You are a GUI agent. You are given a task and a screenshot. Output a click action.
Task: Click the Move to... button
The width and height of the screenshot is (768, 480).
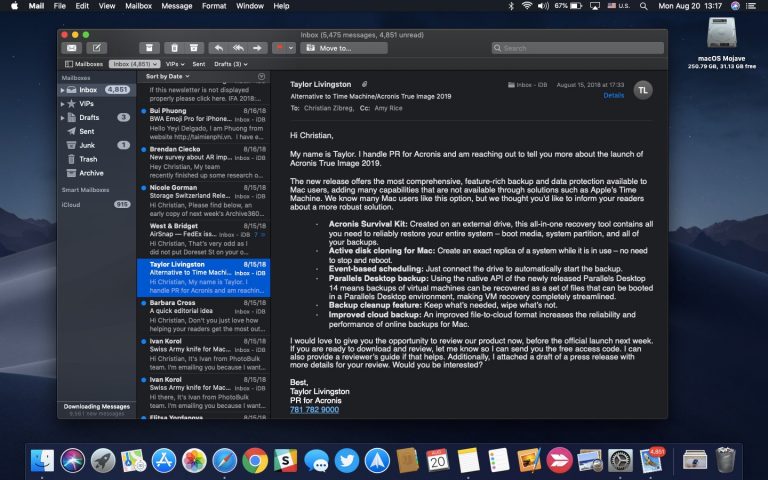(x=344, y=48)
